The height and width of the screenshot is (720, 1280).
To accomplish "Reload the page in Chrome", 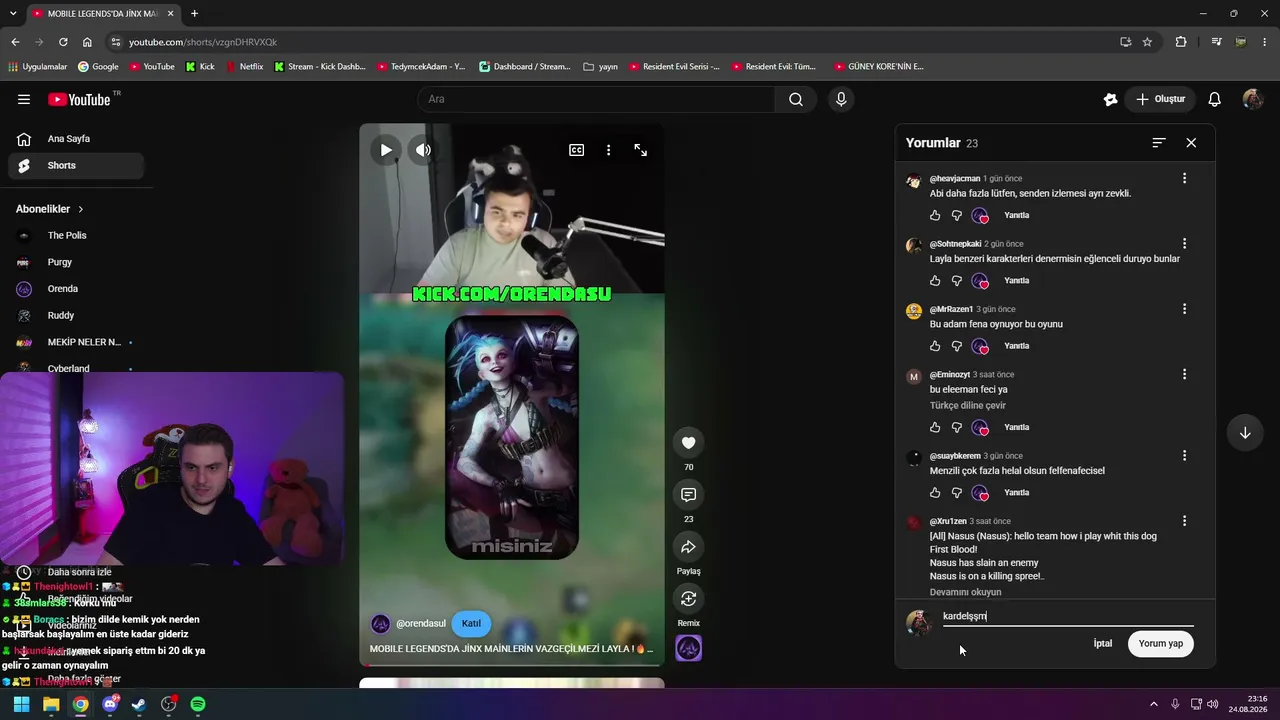I will click(x=63, y=42).
